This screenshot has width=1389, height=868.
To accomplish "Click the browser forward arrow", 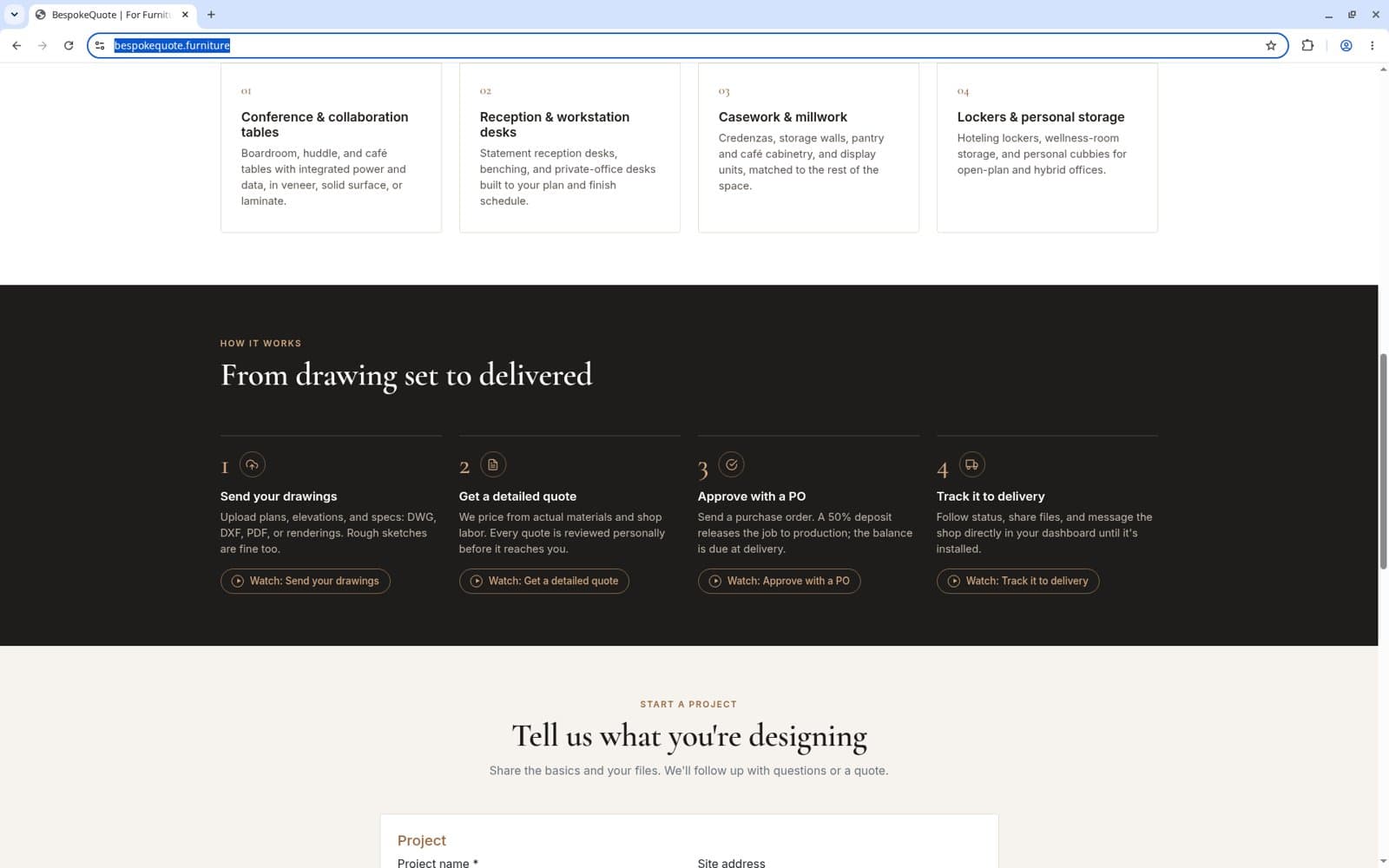I will [x=43, y=45].
